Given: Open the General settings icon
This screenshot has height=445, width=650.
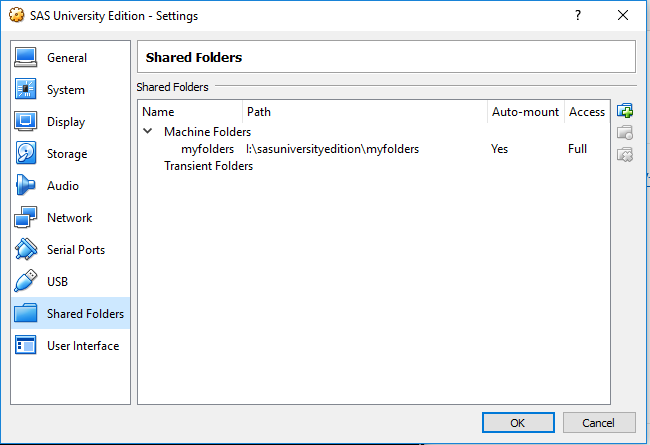Looking at the screenshot, I should click(x=27, y=58).
